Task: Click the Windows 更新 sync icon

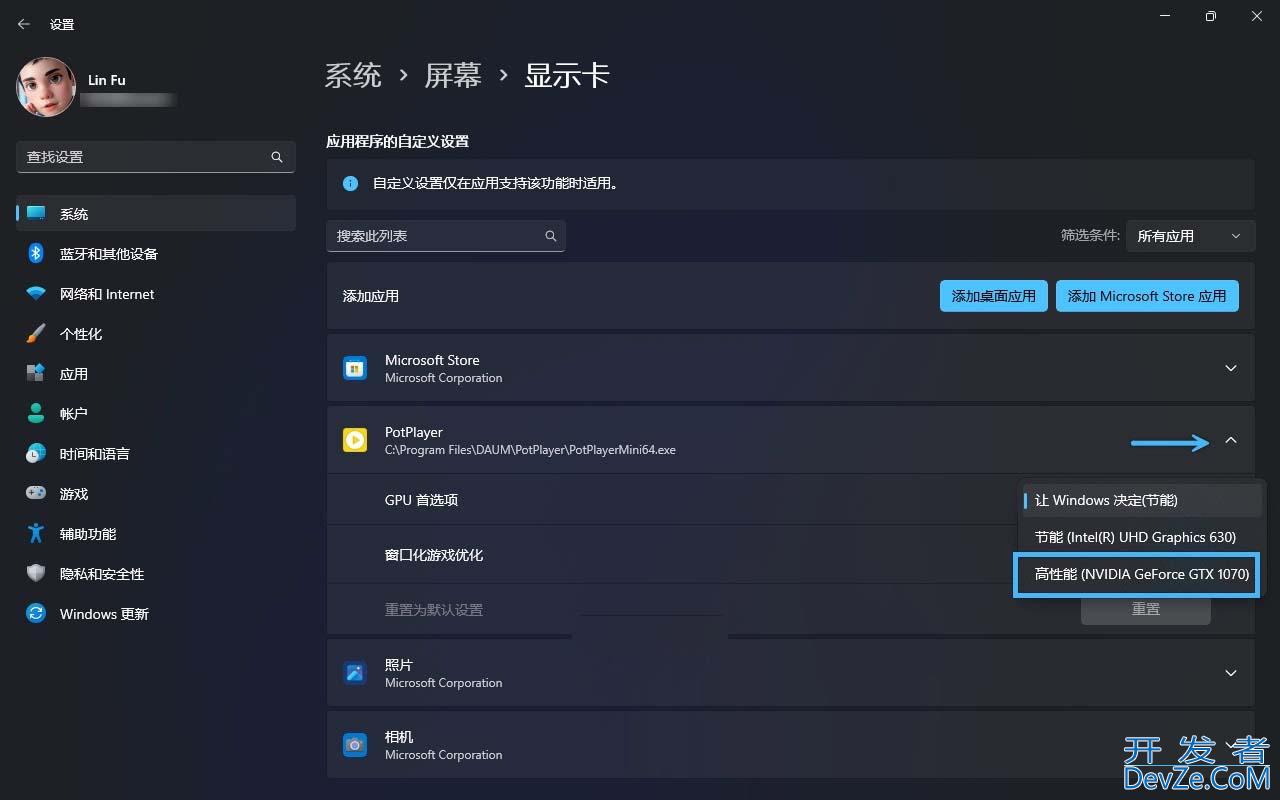Action: 36,614
